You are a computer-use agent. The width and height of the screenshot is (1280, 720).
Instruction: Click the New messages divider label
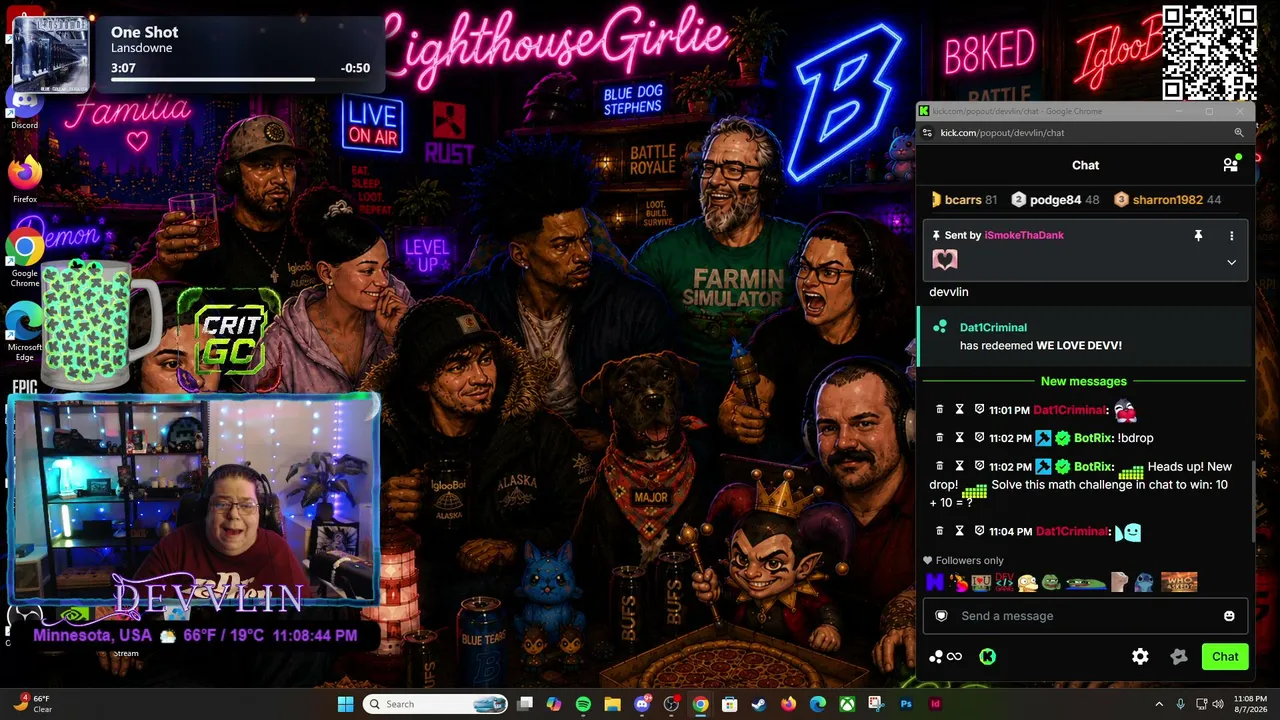[1083, 381]
